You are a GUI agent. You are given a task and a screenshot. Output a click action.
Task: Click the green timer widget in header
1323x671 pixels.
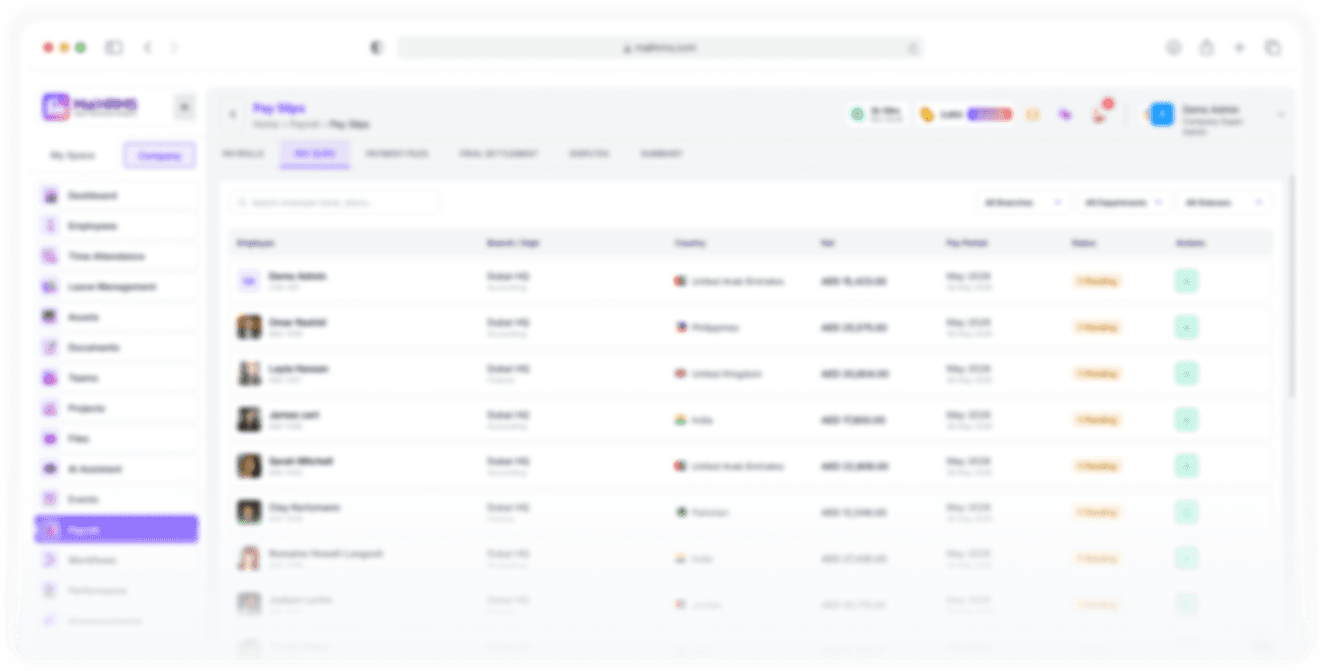coord(877,115)
